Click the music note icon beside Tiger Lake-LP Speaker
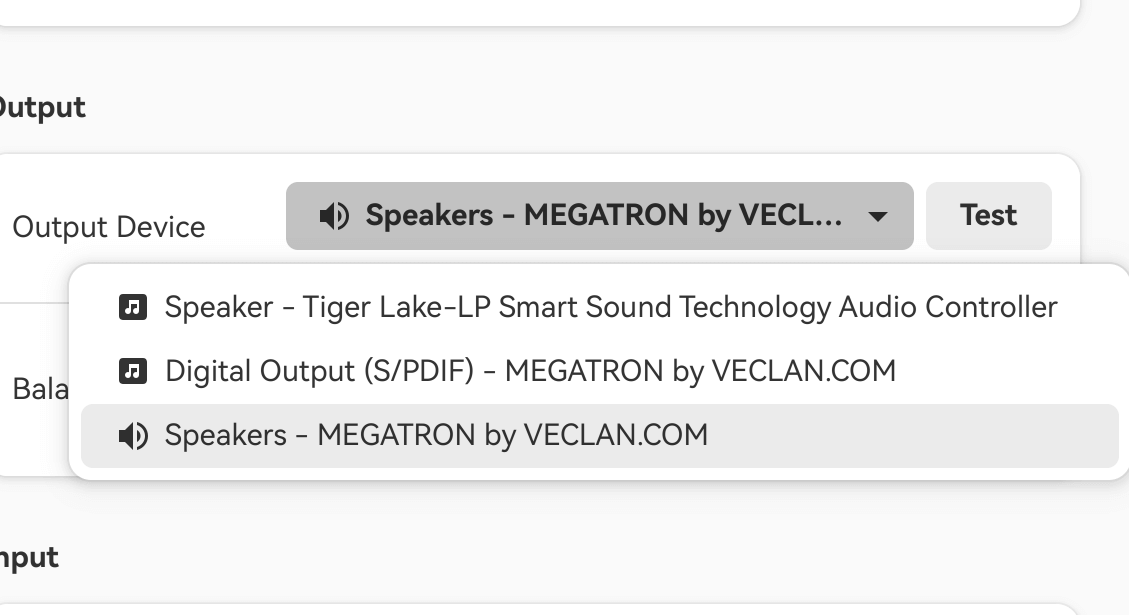This screenshot has width=1129, height=615. 133,307
